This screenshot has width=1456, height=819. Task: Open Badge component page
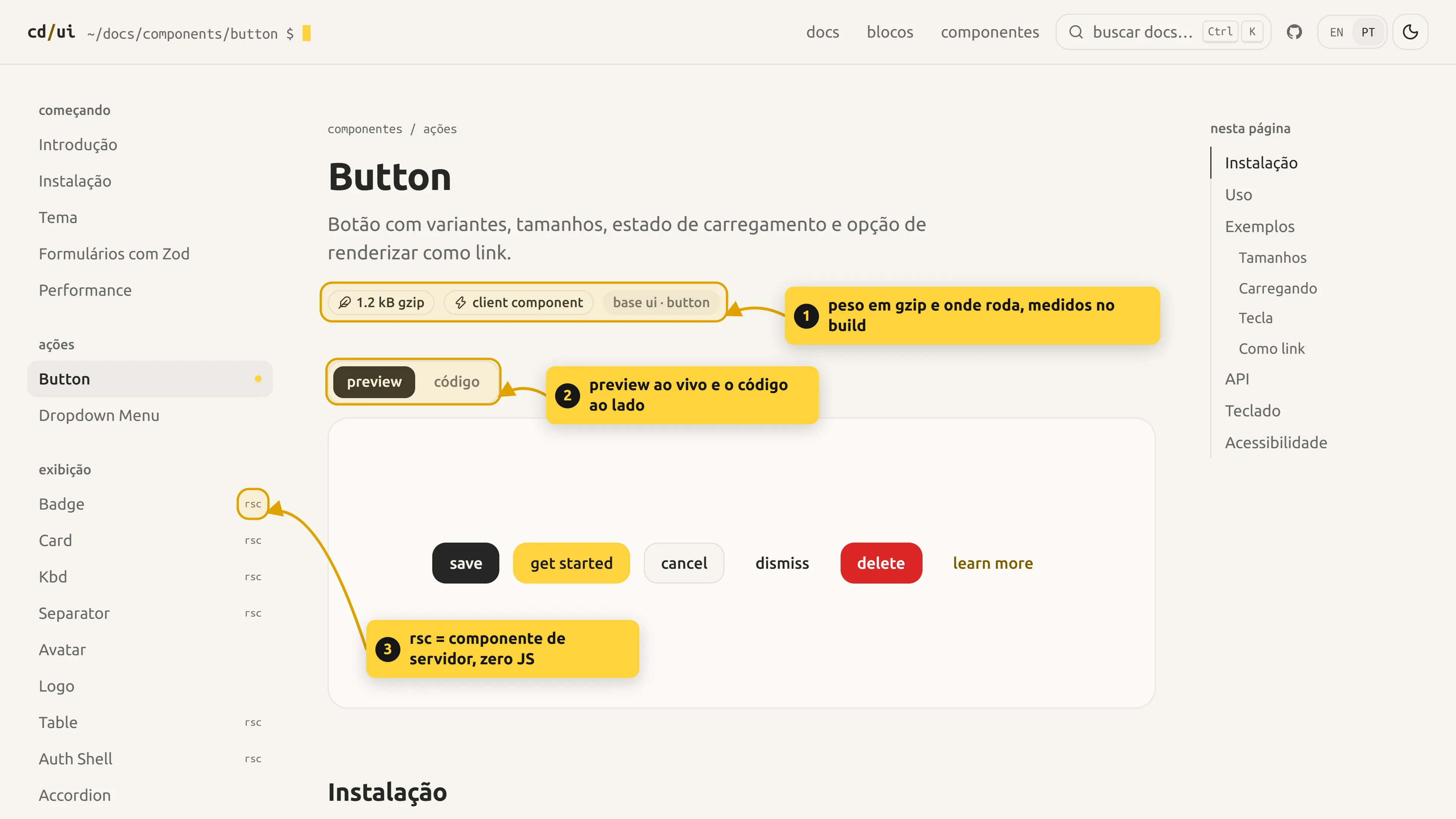[150, 504]
